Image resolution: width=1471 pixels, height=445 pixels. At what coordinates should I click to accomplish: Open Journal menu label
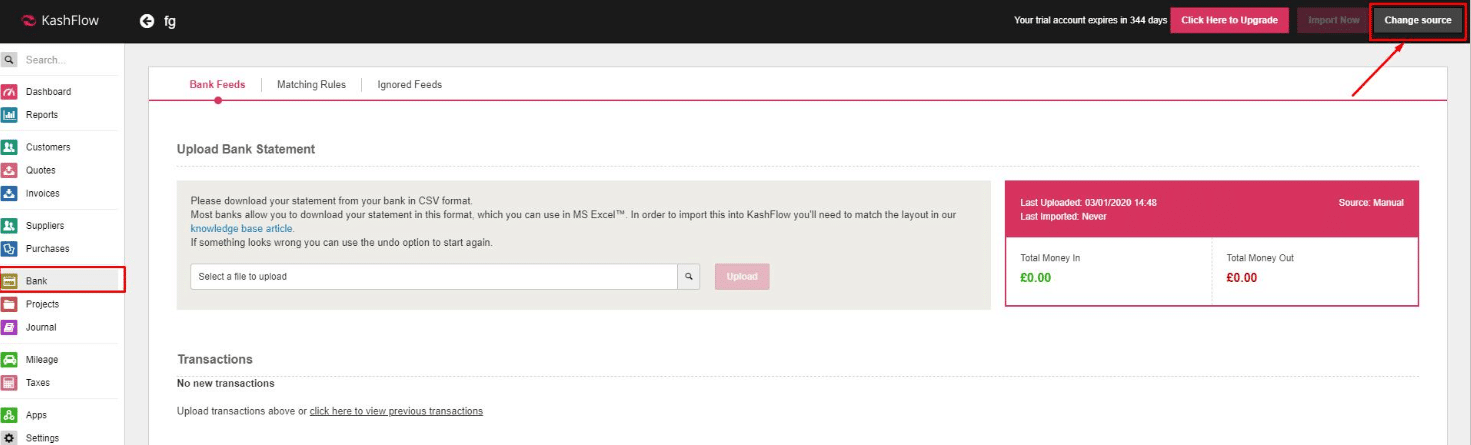point(41,327)
